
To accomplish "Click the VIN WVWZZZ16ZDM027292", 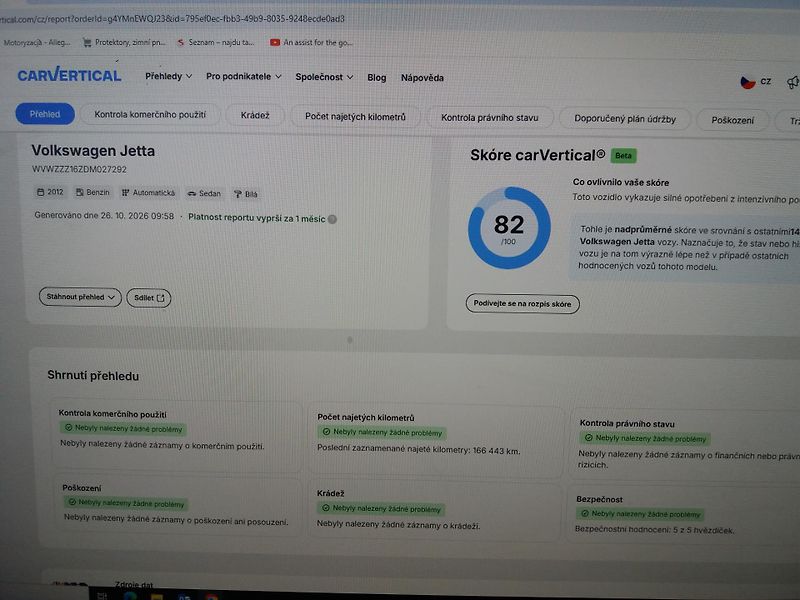I will pos(79,169).
